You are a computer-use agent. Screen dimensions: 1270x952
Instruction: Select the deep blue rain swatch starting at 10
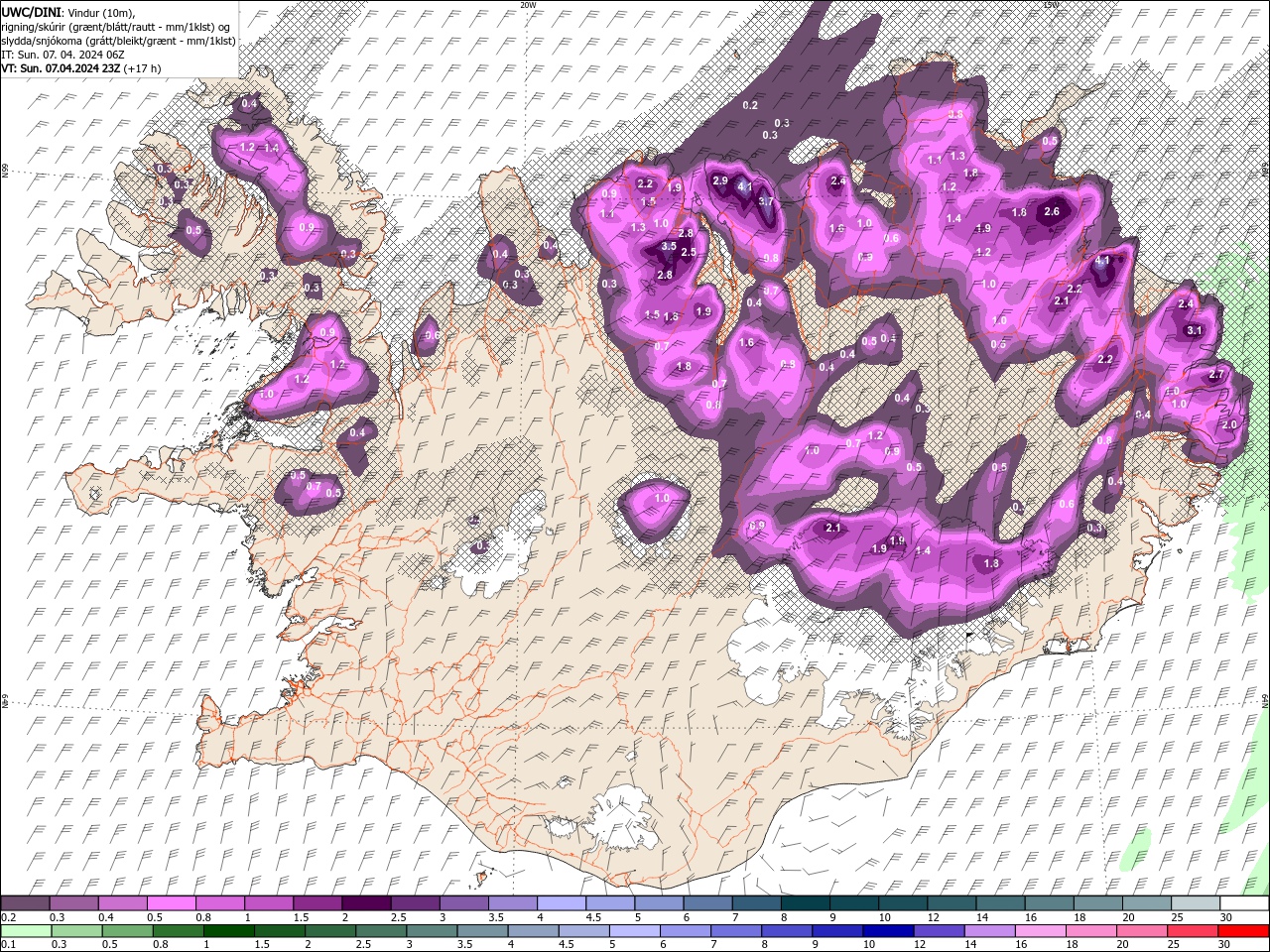point(888,931)
